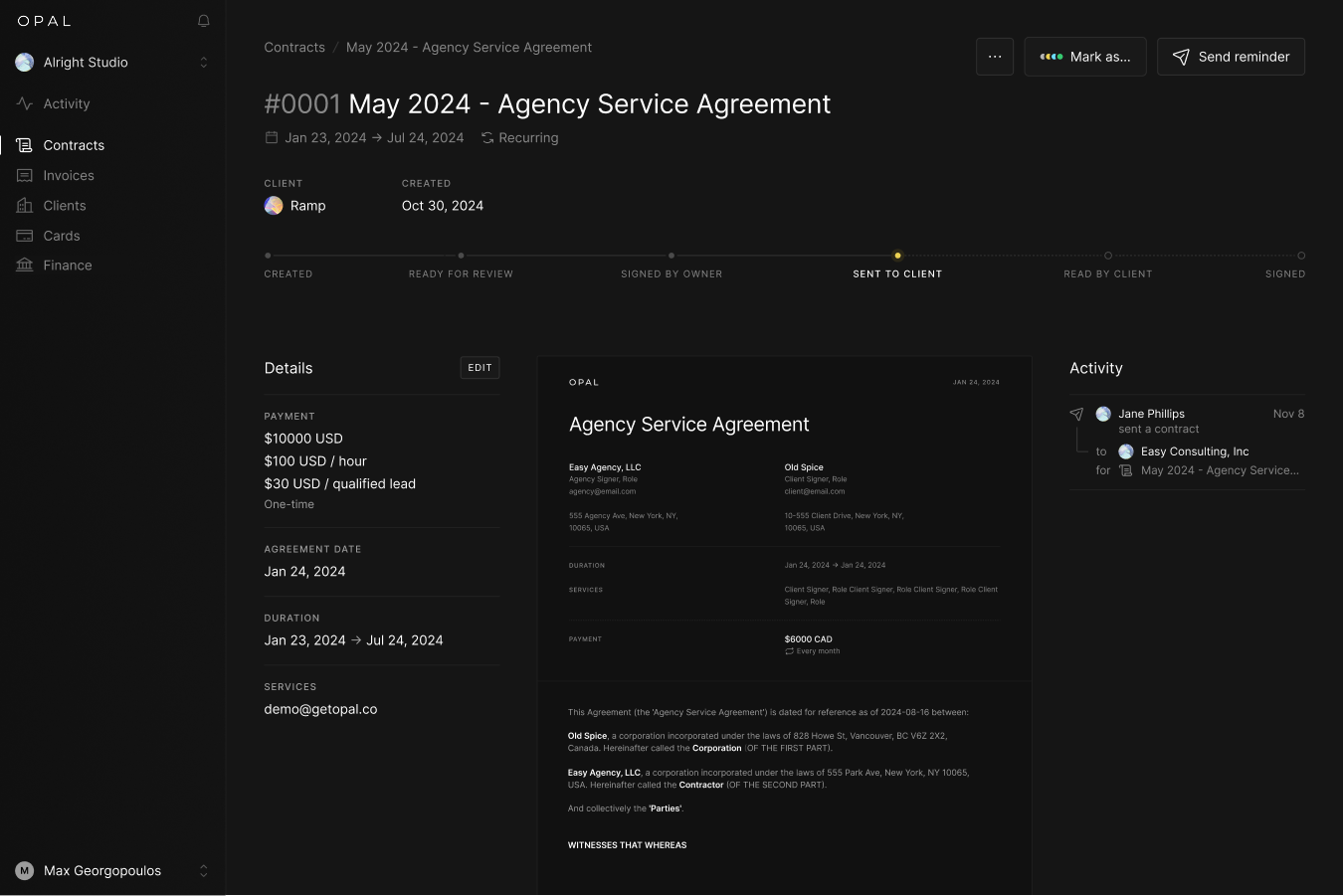Open May 2024 - Agency Service... activity link

pos(1220,470)
